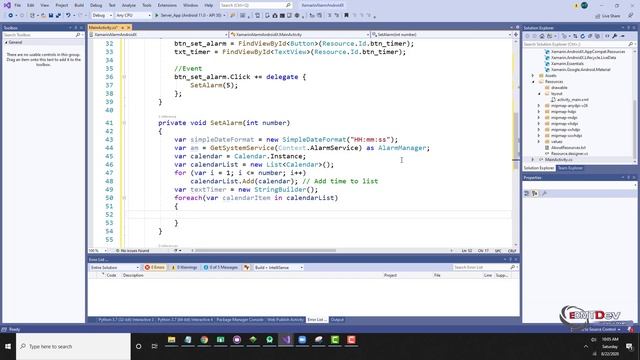The width and height of the screenshot is (640, 360).
Task: Click the editor horizontal scrollbar
Action: pyautogui.click(x=265, y=251)
